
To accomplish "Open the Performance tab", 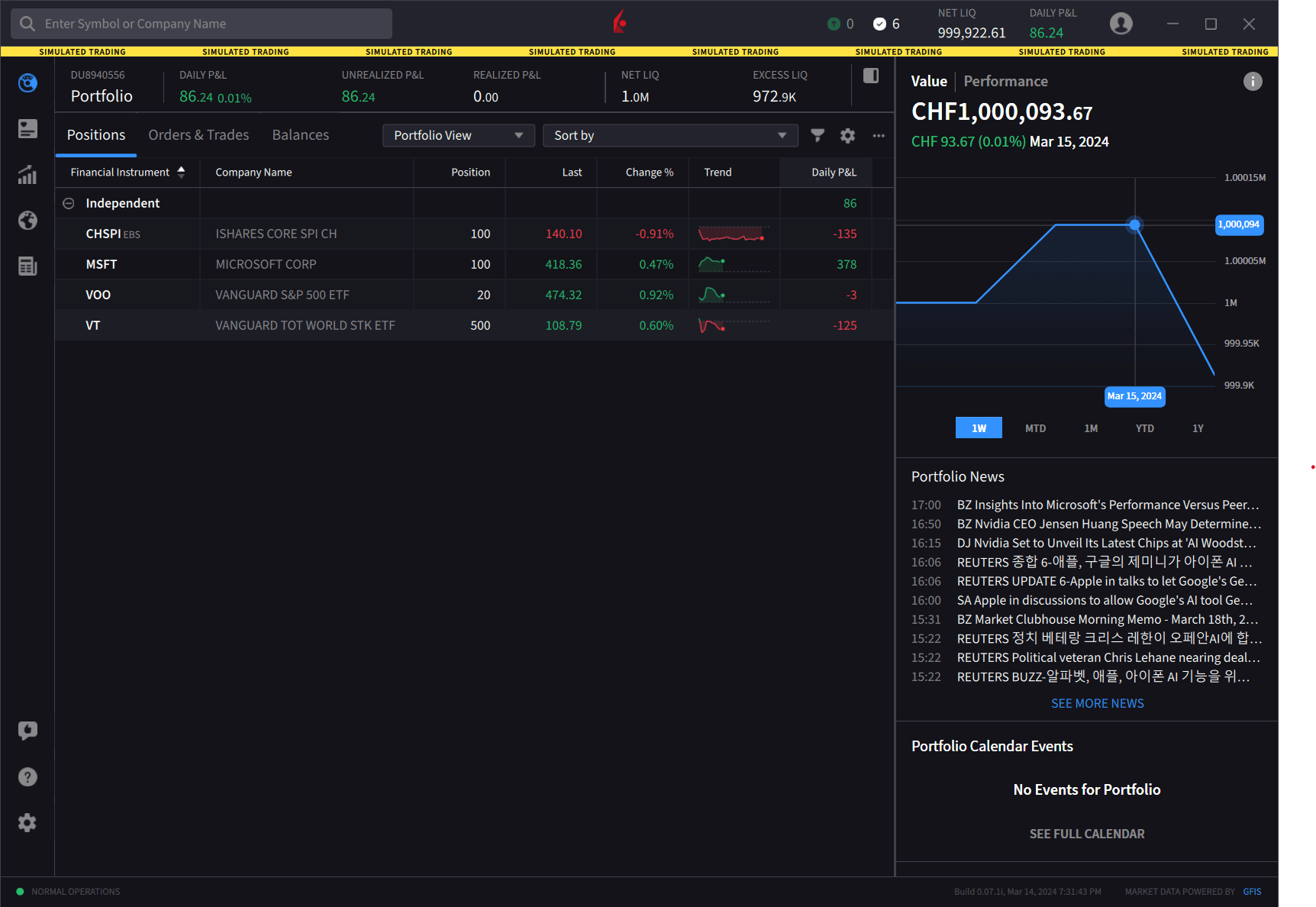I will click(x=1005, y=81).
